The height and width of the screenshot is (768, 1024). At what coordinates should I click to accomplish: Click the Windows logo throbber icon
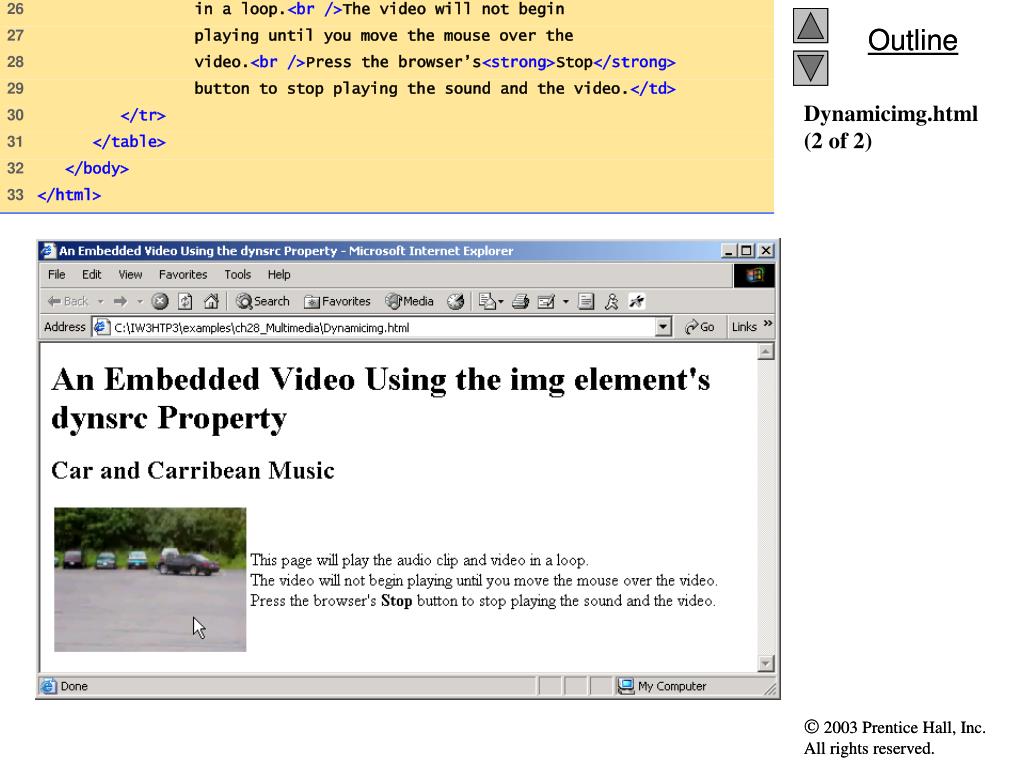(754, 275)
